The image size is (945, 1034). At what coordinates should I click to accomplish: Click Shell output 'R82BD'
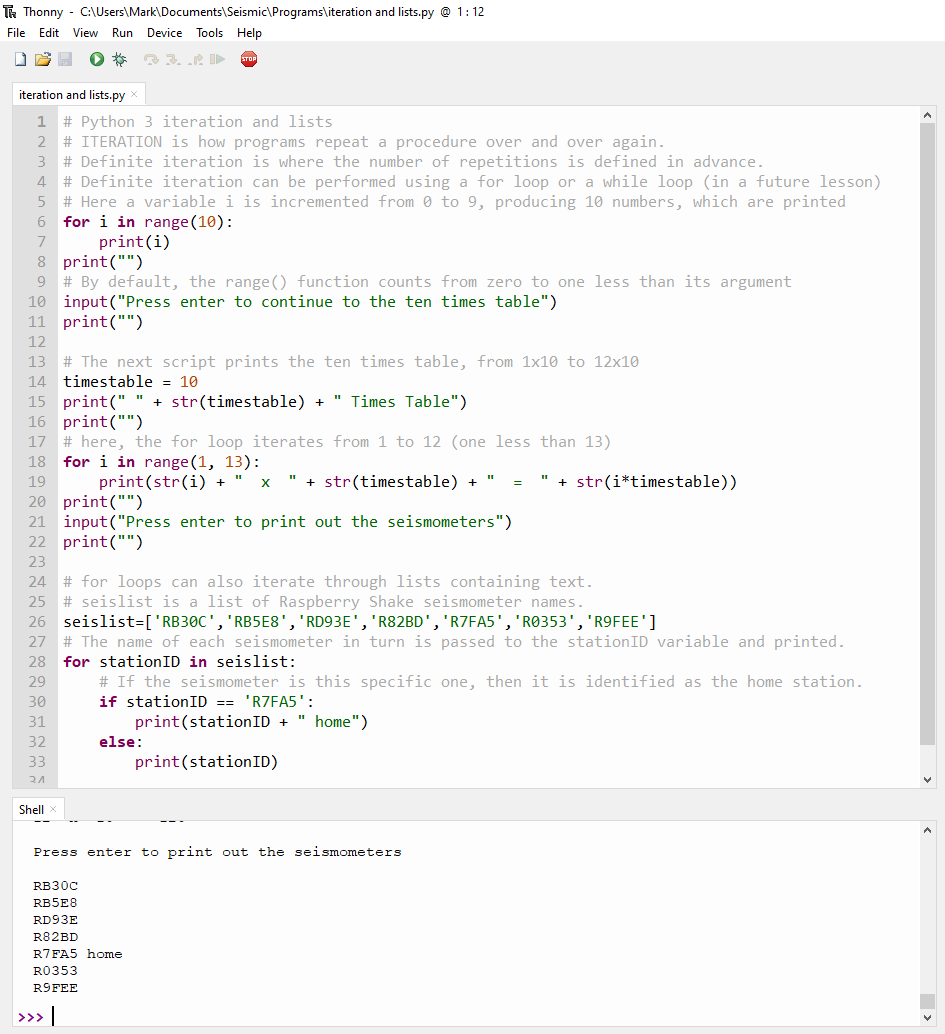tap(55, 937)
